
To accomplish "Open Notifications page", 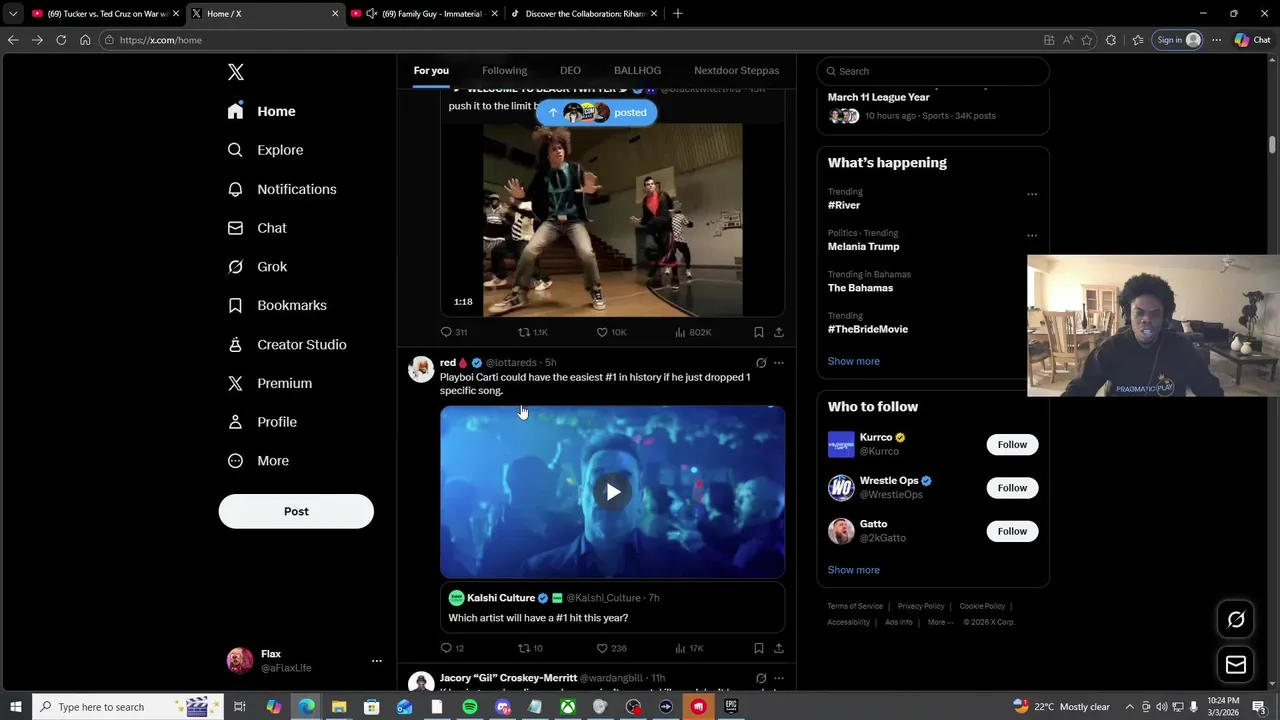I will tap(282, 189).
